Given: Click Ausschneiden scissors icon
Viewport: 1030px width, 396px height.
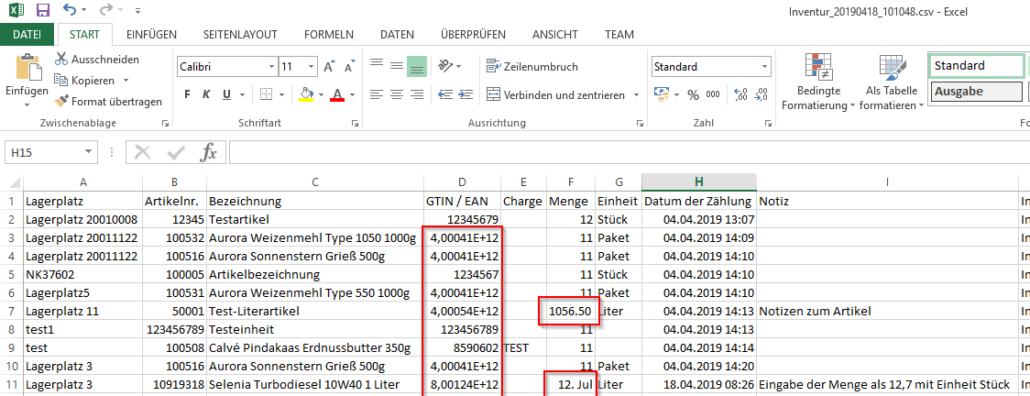Looking at the screenshot, I should coord(61,59).
